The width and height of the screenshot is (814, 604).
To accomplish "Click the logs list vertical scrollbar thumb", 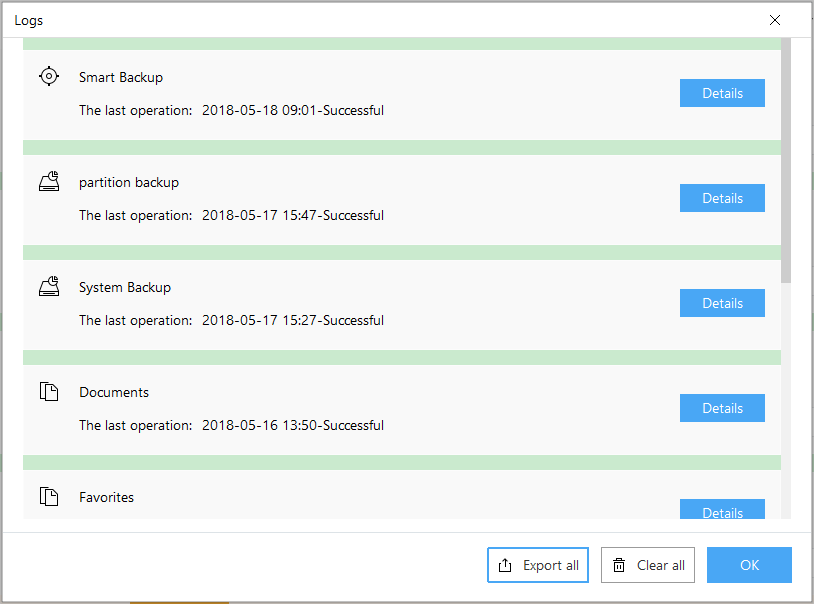I will tap(786, 160).
